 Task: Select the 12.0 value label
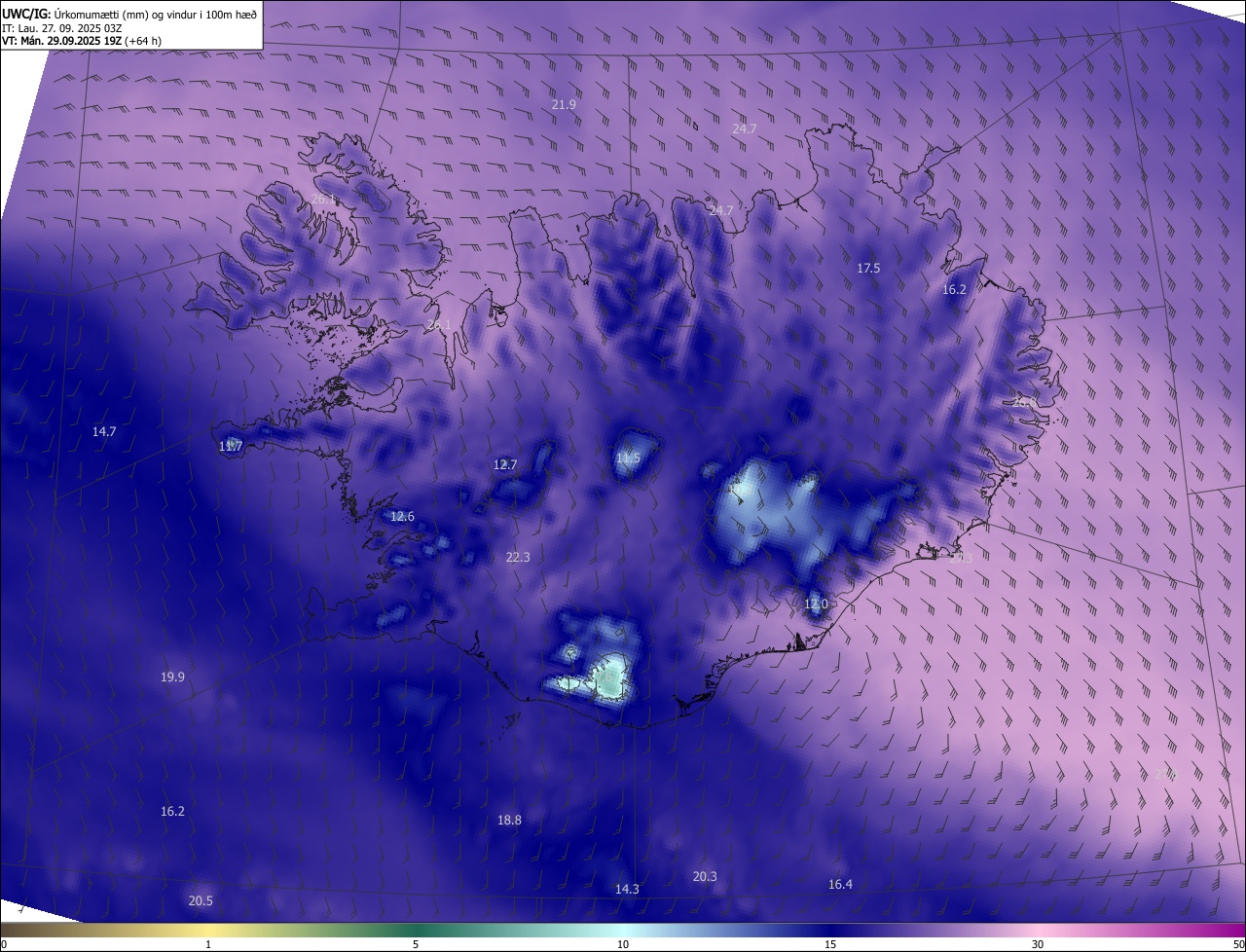(x=816, y=604)
